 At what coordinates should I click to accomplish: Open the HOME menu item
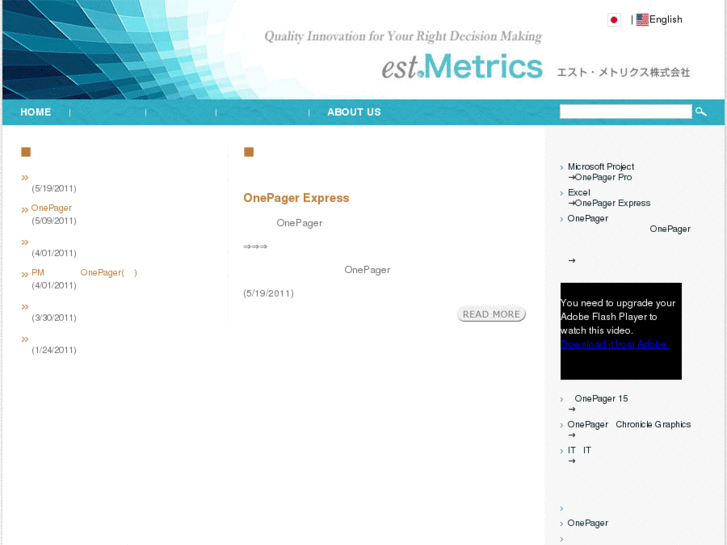click(36, 112)
